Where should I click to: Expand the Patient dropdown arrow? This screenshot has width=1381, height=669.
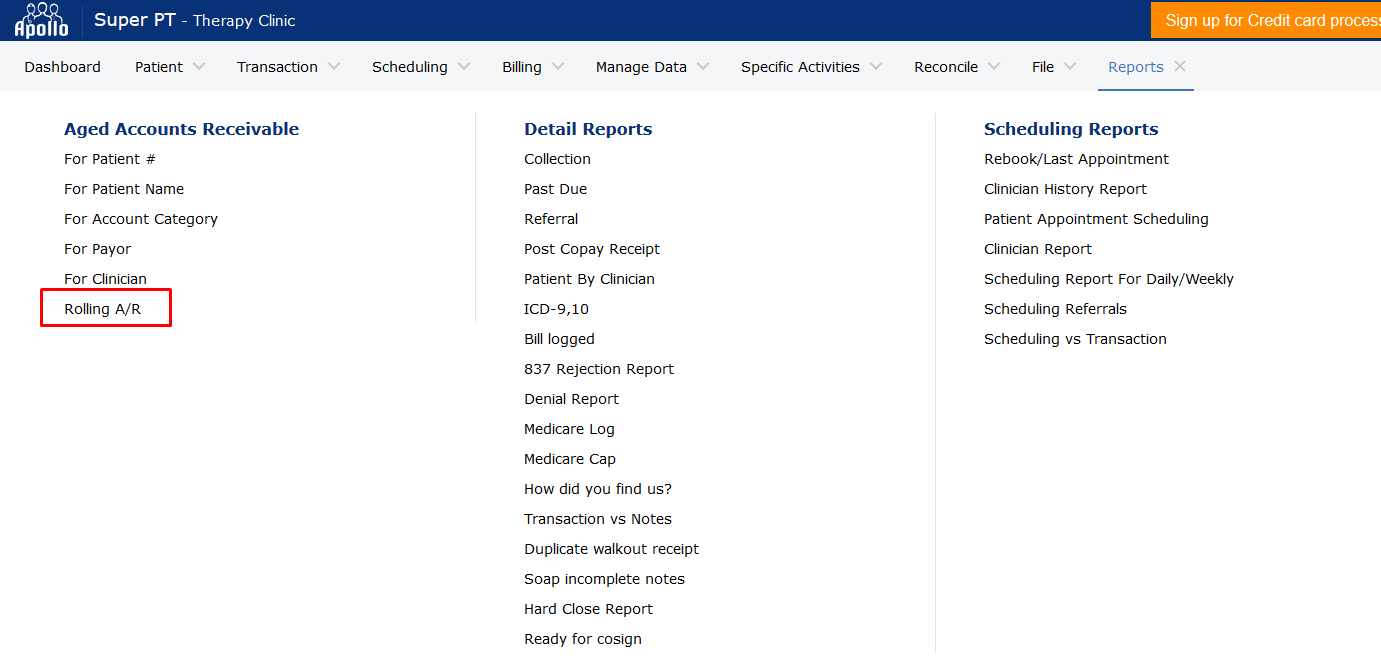tap(198, 67)
